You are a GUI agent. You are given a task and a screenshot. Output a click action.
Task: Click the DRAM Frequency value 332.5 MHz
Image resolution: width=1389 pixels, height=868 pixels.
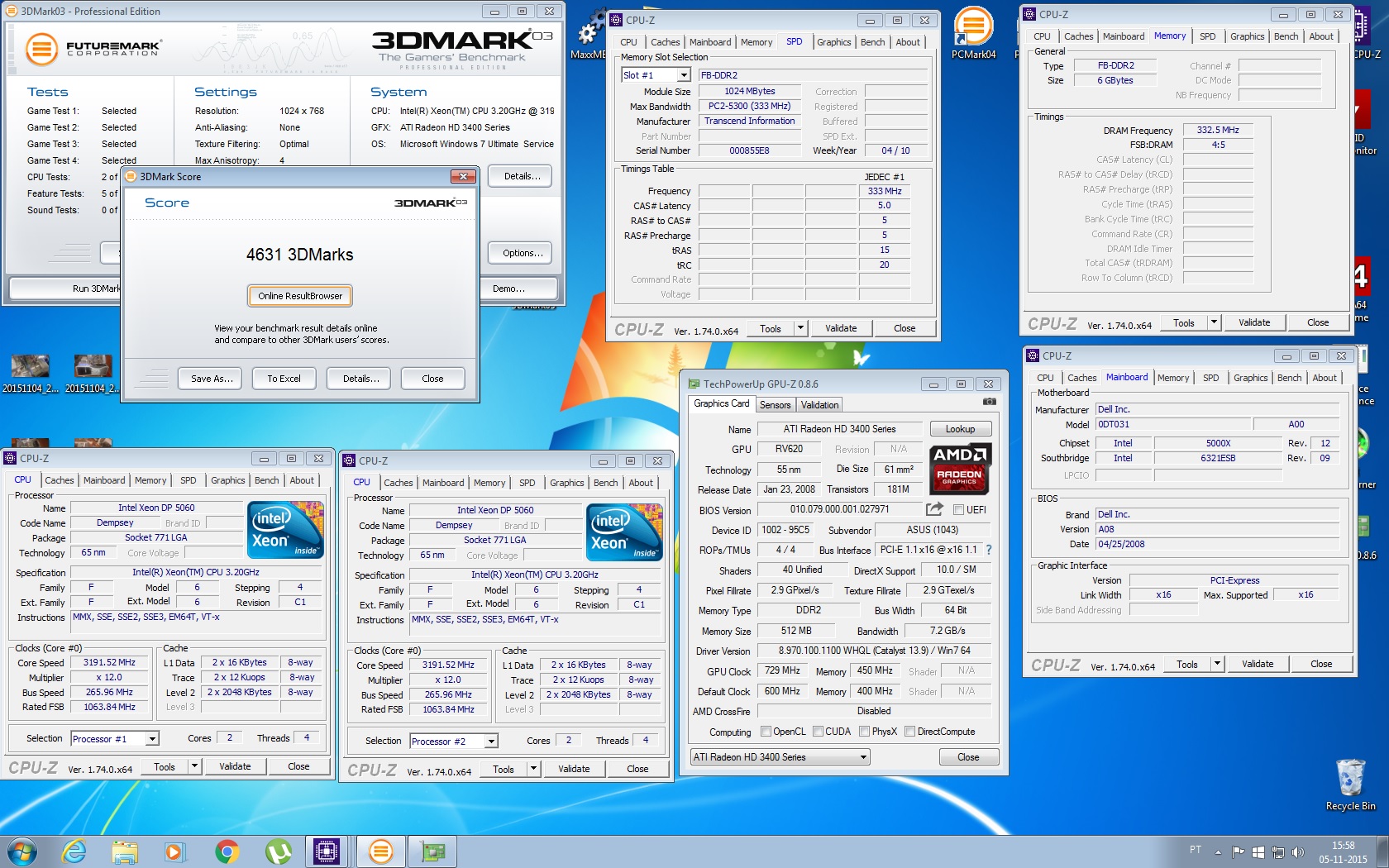tap(1218, 130)
